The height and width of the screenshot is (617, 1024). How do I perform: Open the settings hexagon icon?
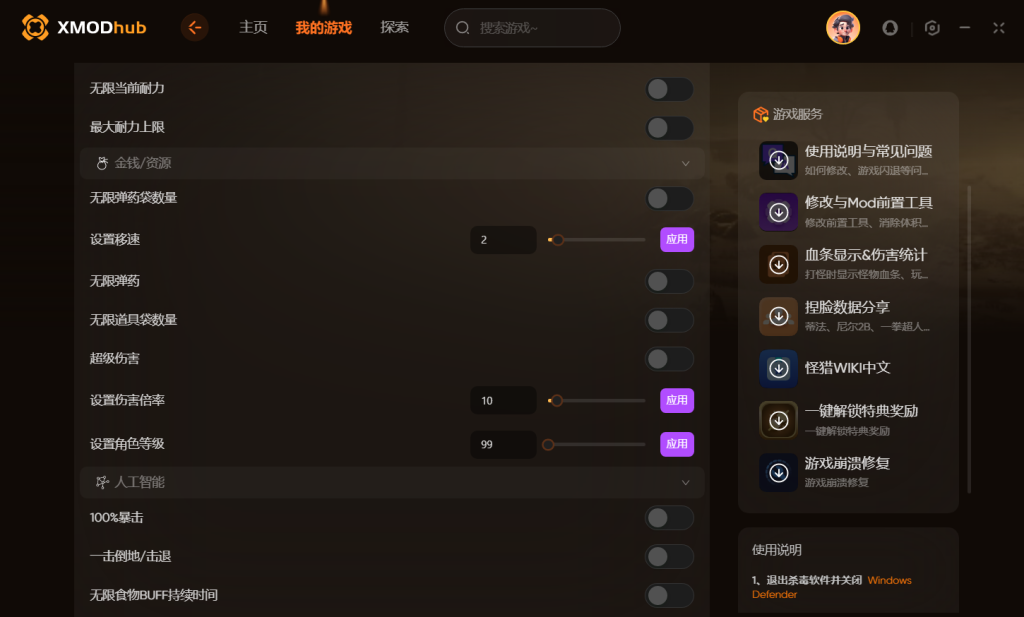932,28
